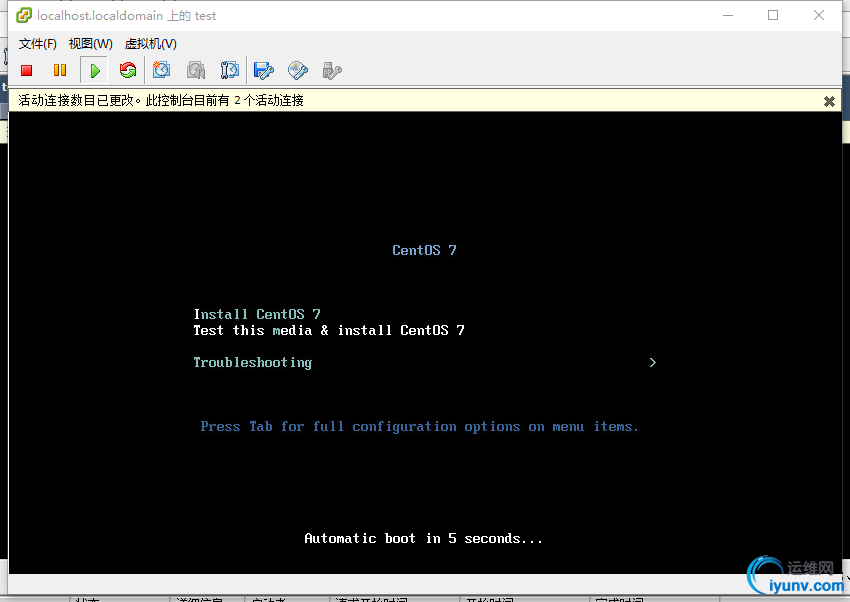Maximize the test console window

click(x=773, y=15)
